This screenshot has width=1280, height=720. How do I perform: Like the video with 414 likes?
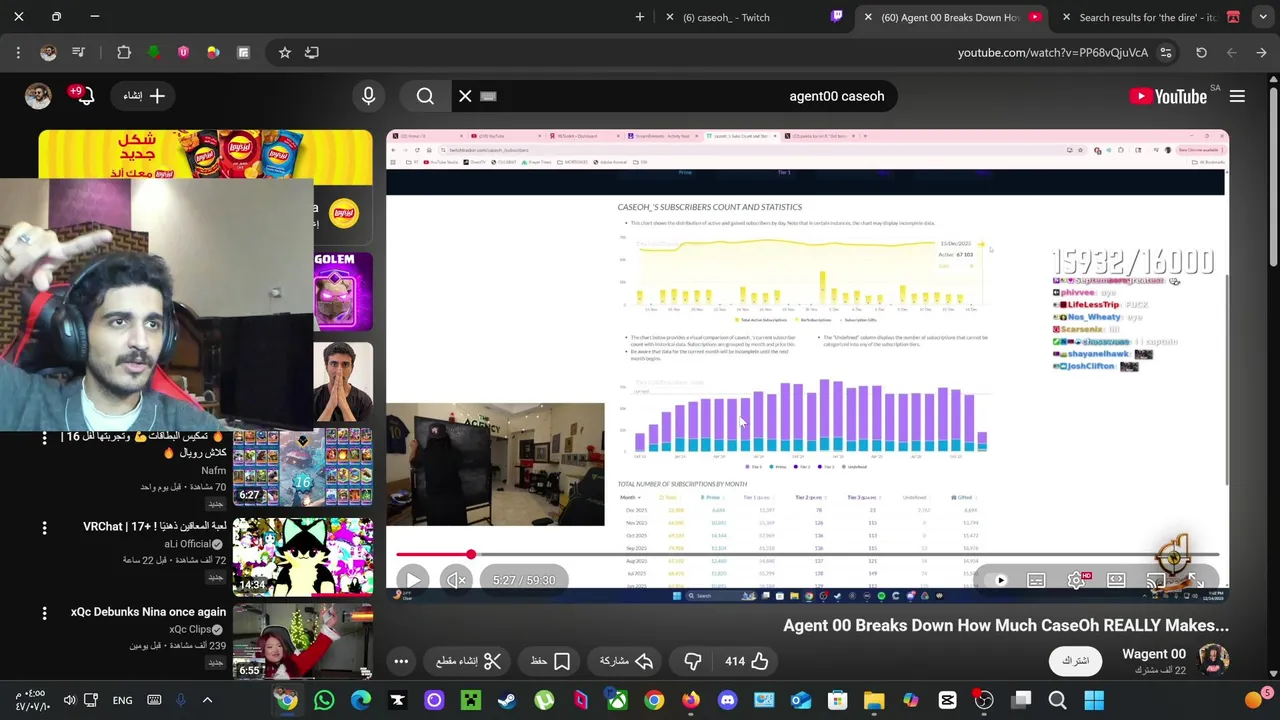(747, 661)
